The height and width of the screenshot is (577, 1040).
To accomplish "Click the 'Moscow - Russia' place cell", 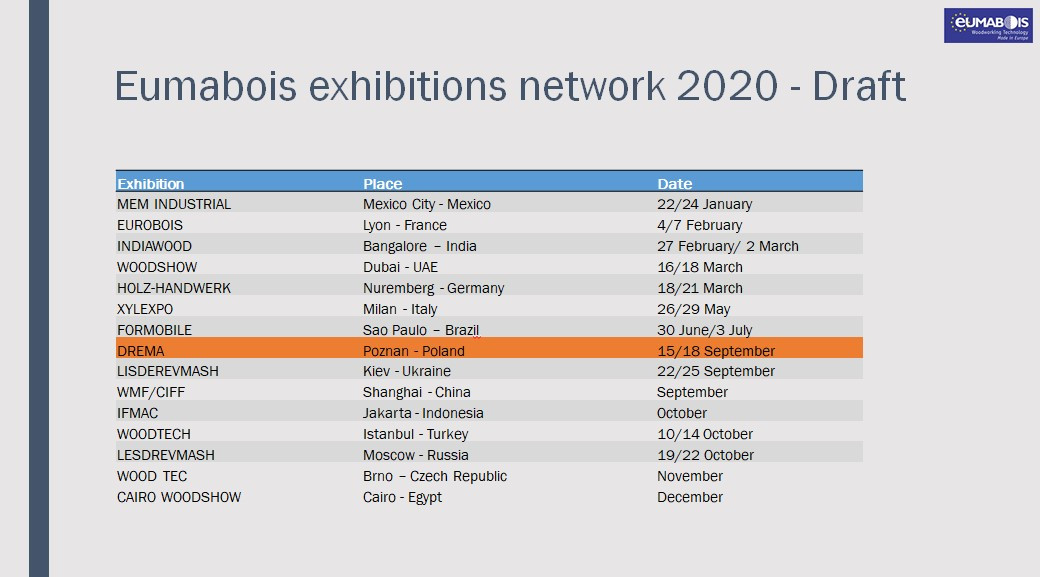I will pyautogui.click(x=416, y=456).
